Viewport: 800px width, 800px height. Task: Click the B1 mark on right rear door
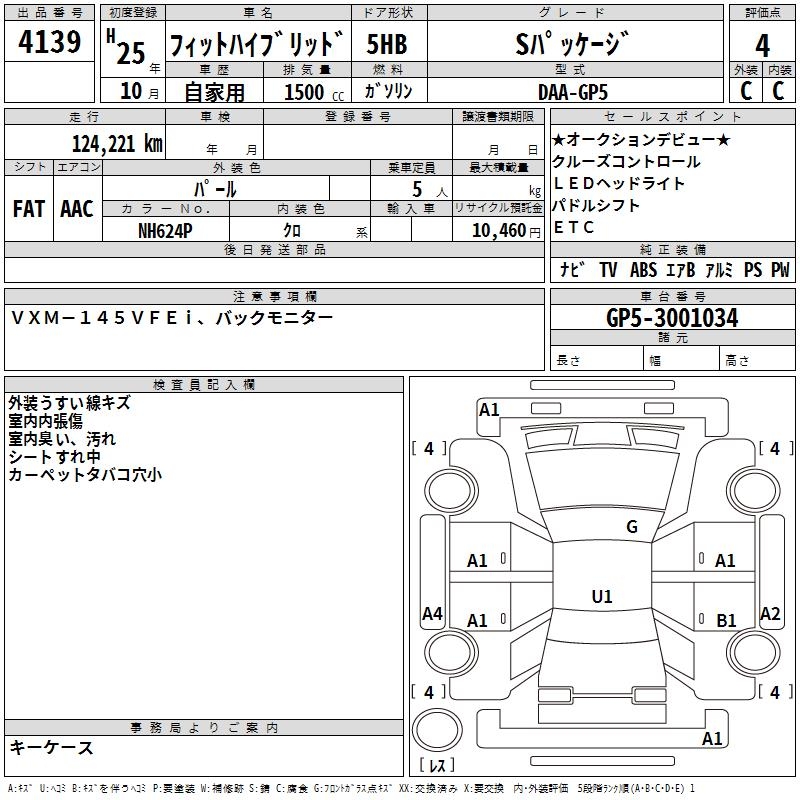pyautogui.click(x=726, y=620)
